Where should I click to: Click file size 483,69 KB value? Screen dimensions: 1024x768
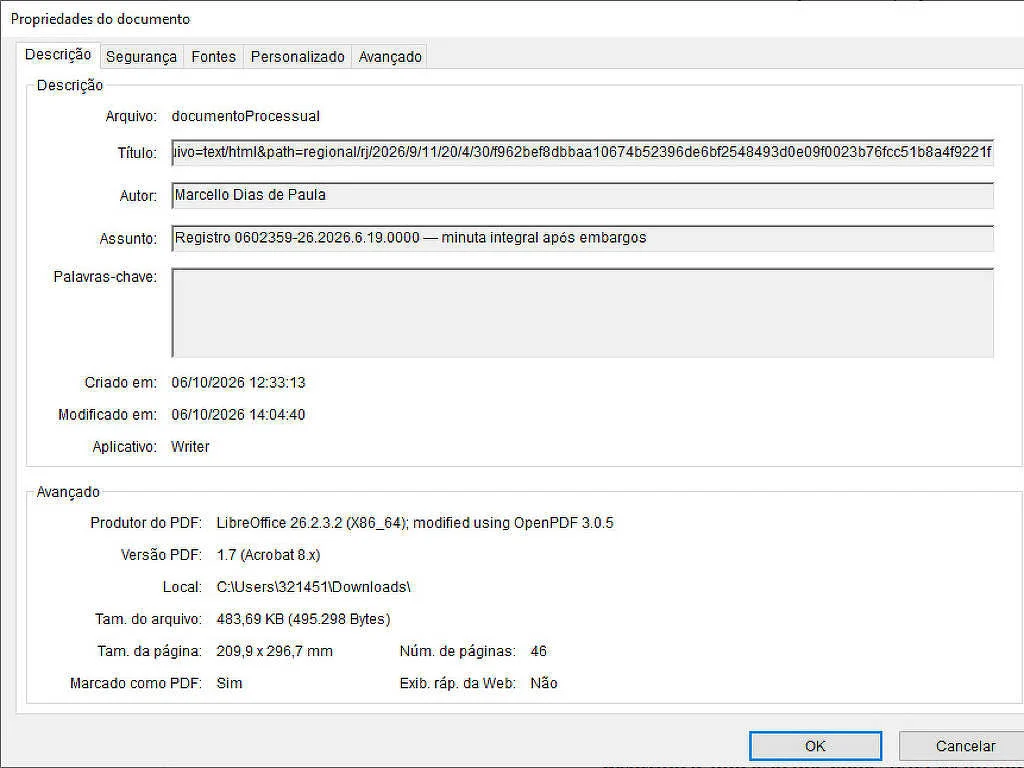point(304,619)
